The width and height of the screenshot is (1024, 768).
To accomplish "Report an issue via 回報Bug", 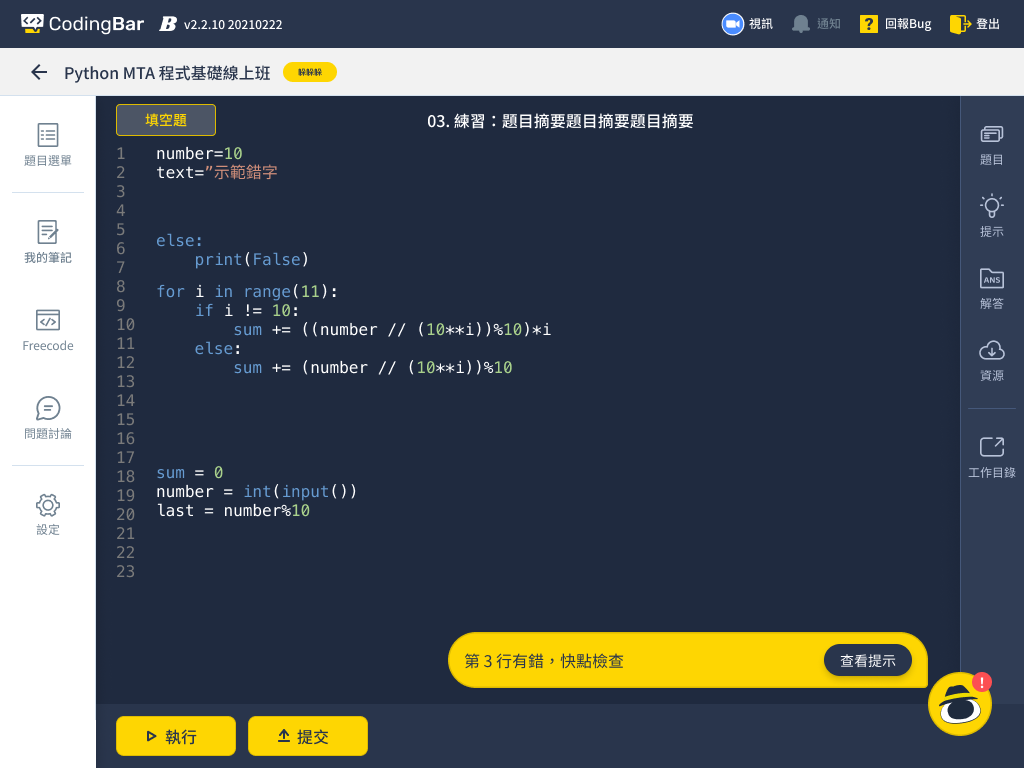I will [895, 24].
